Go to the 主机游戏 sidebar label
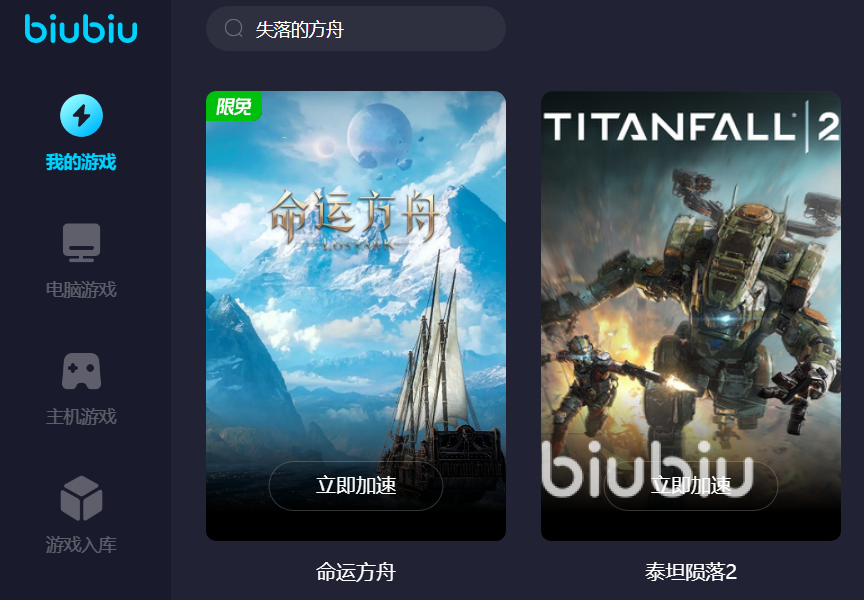 pyautogui.click(x=81, y=417)
